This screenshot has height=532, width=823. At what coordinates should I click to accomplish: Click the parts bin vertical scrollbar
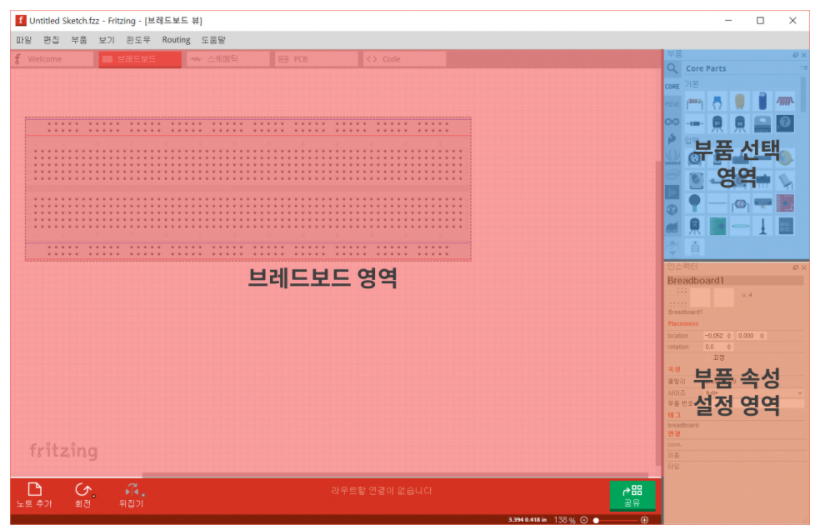[803, 94]
